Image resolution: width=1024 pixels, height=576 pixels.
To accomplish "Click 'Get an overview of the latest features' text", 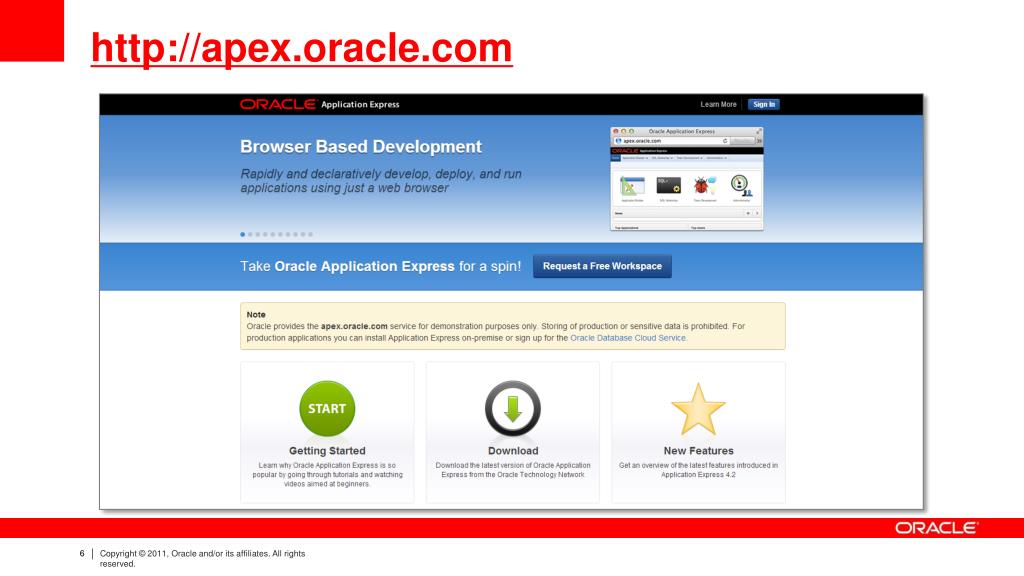I will [698, 470].
